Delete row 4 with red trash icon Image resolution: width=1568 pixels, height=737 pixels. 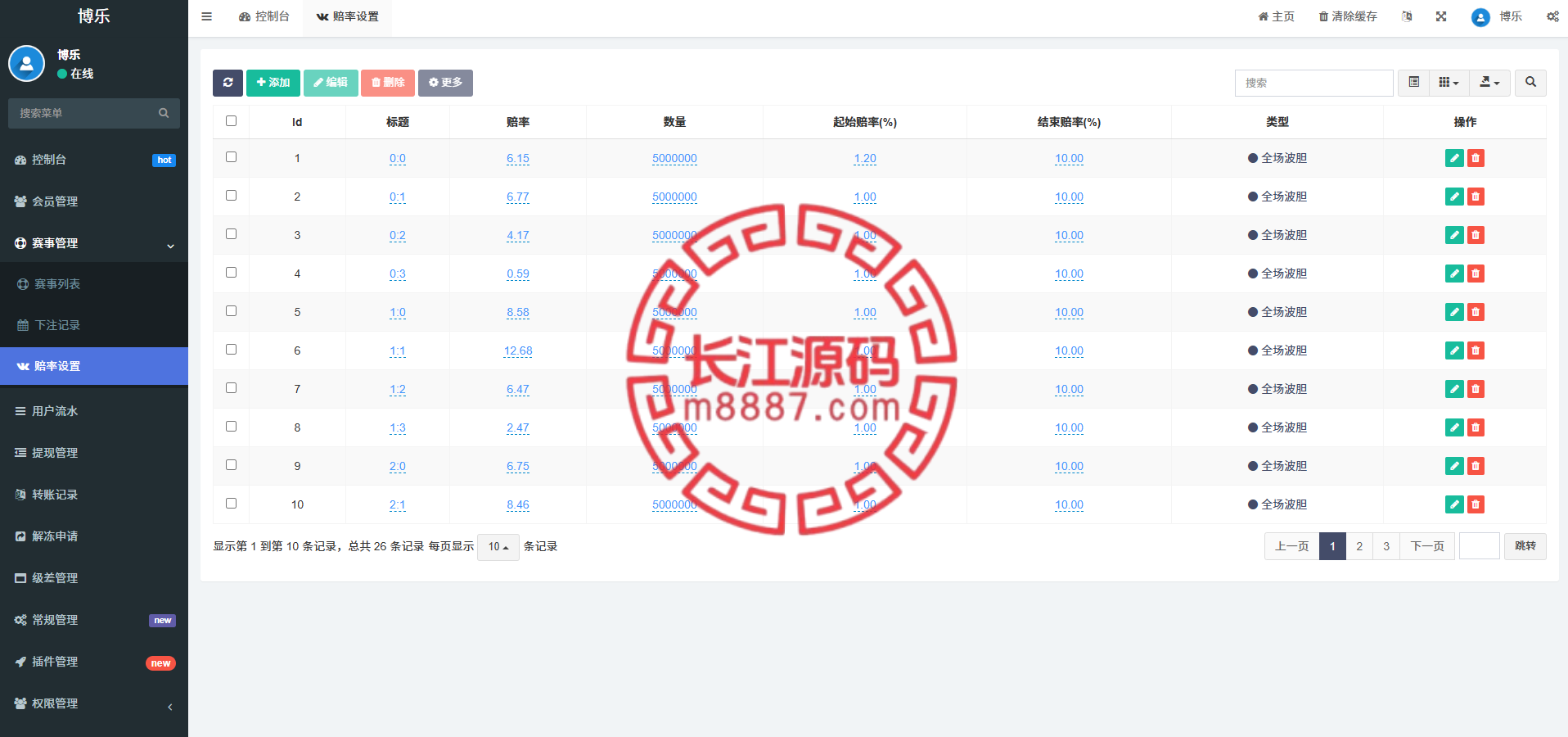pos(1476,274)
